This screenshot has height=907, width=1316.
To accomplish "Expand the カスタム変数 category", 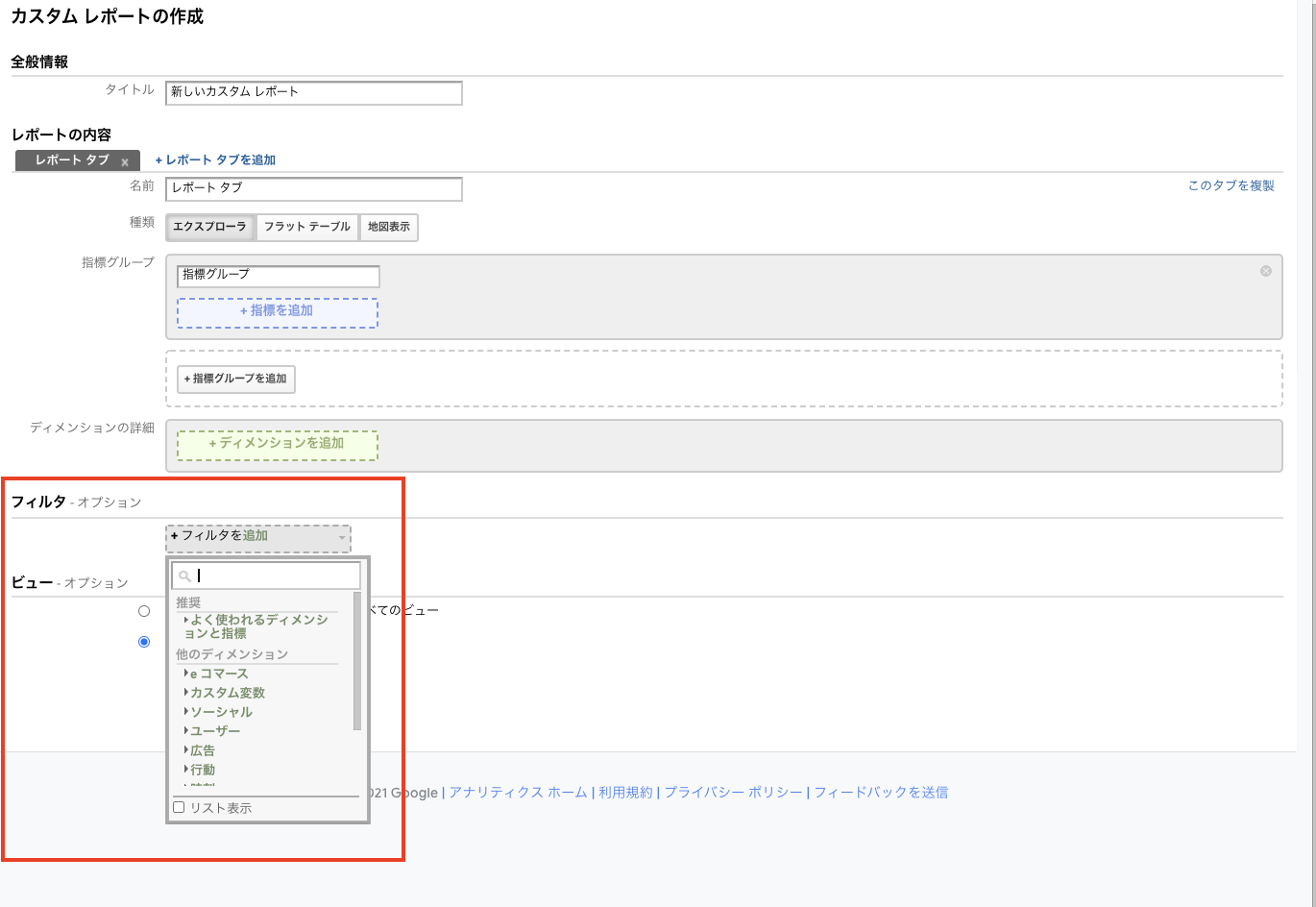I will point(227,693).
